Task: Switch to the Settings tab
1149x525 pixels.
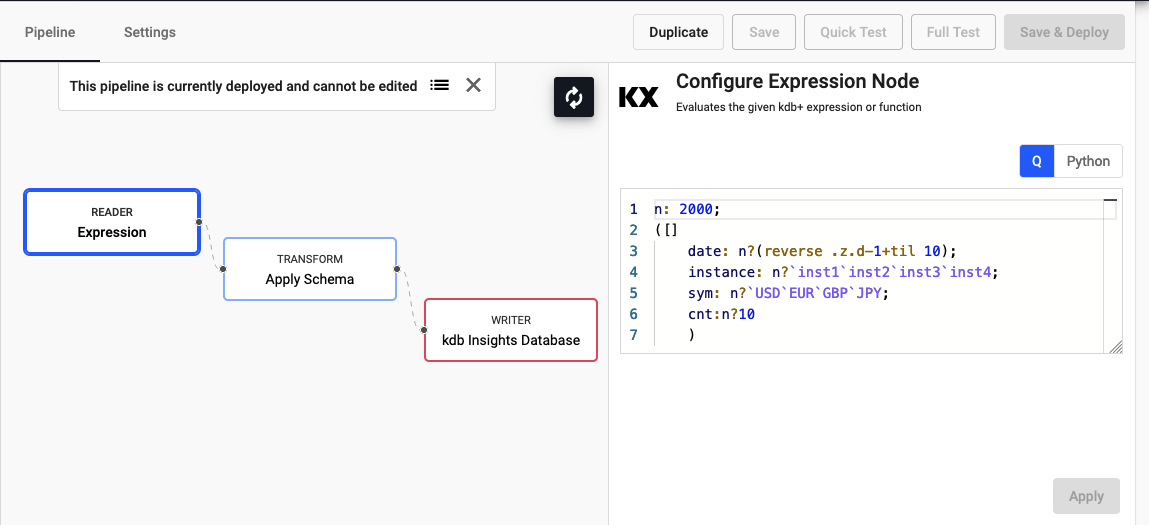Action: click(x=149, y=32)
